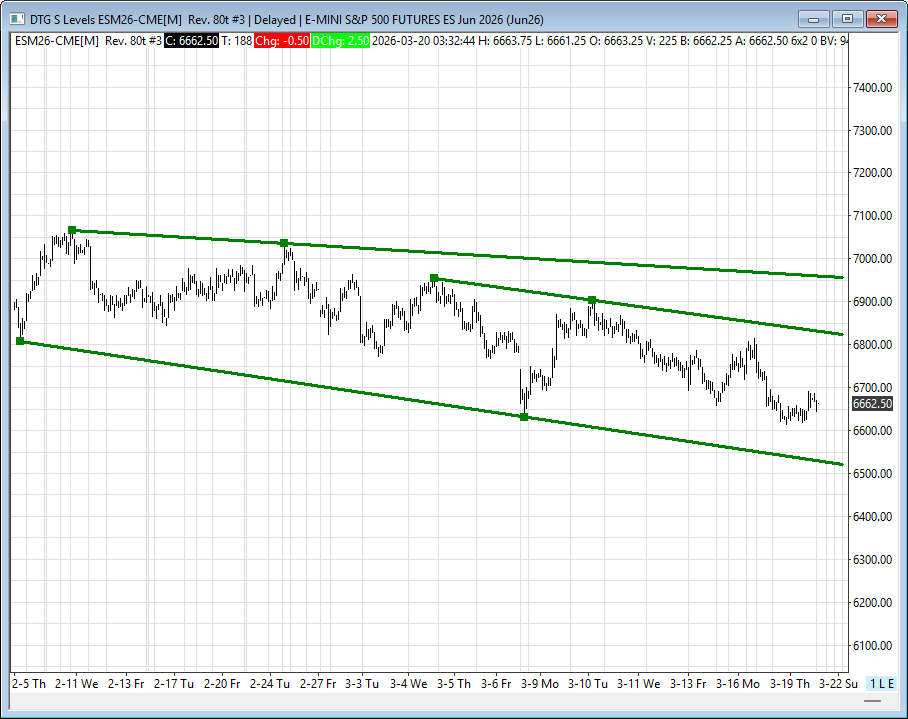
Task: Select the middle trendline anchor at the 3-10 high
Action: pyautogui.click(x=592, y=300)
